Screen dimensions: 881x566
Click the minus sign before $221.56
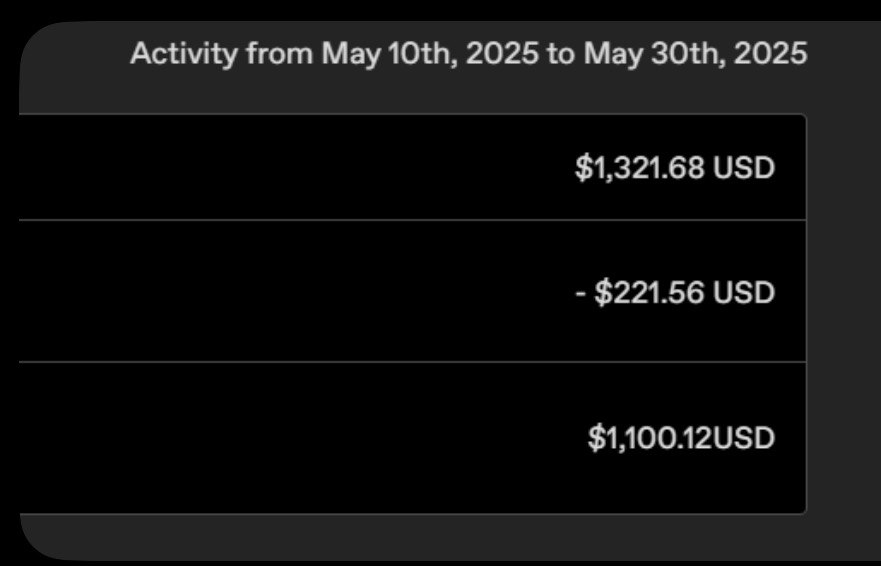(x=581, y=293)
